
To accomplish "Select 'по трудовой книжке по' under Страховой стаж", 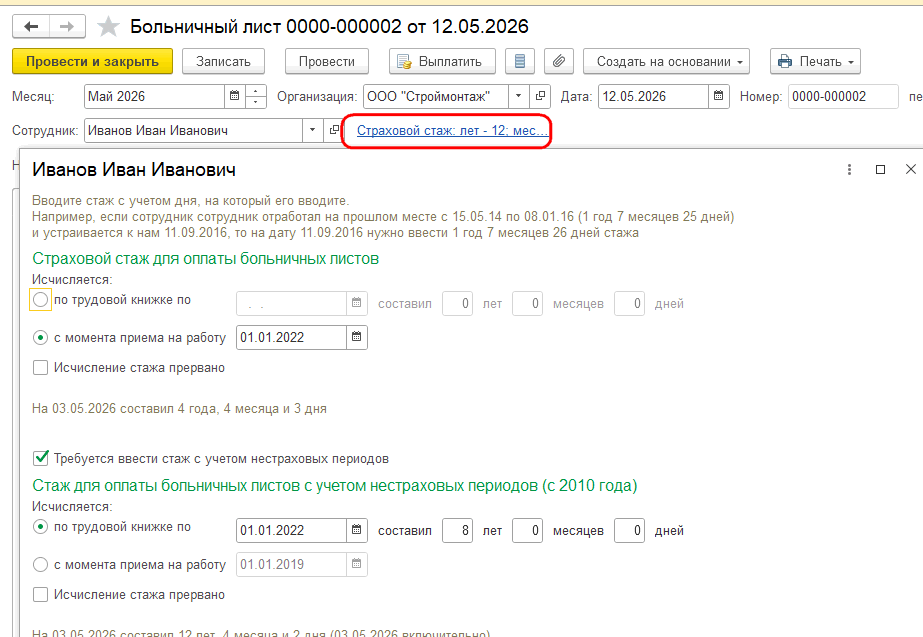I will pyautogui.click(x=40, y=300).
